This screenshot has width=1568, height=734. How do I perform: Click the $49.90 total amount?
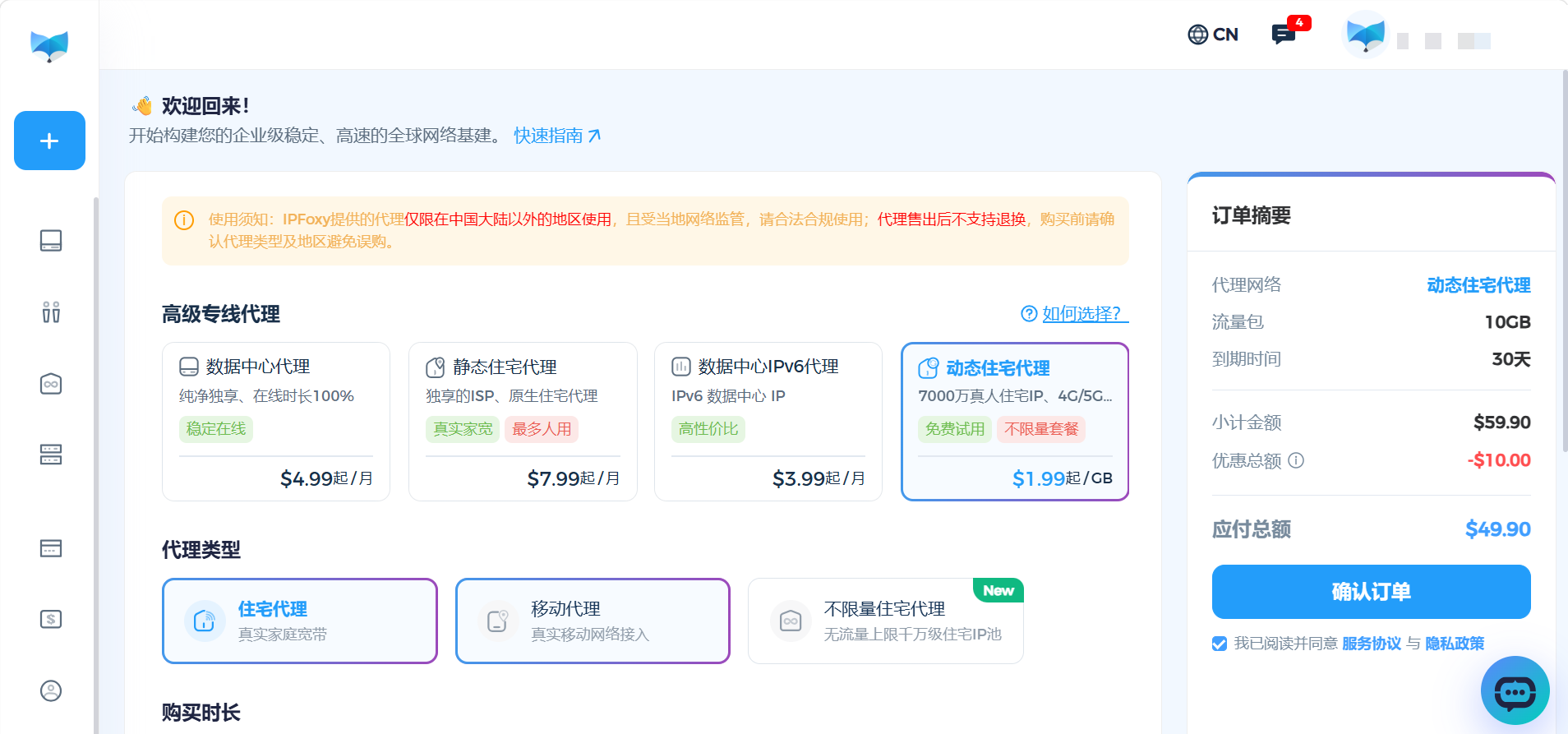(1497, 529)
